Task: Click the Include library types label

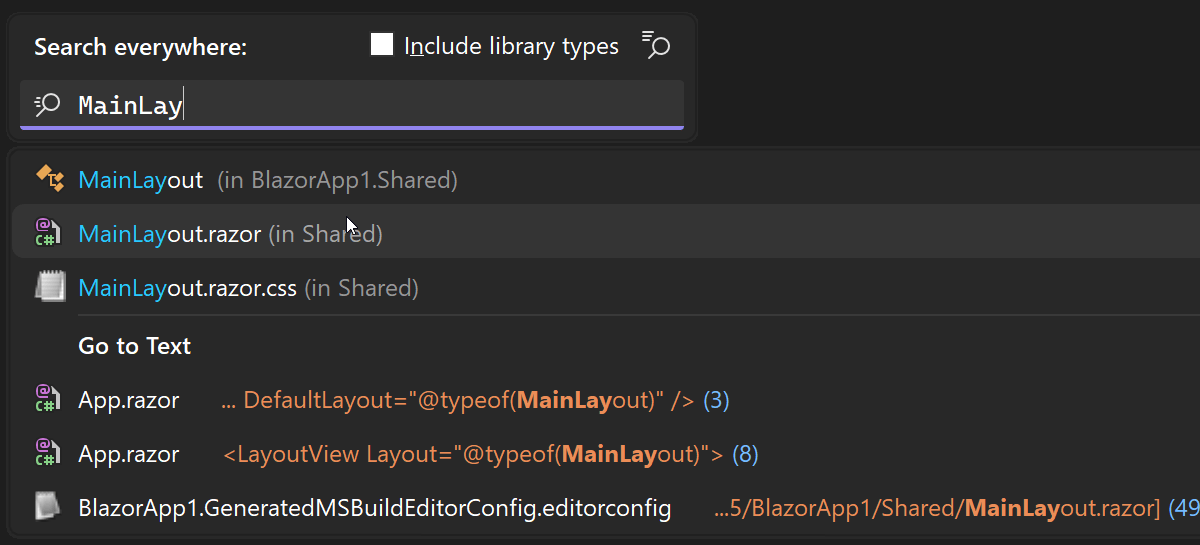Action: tap(511, 46)
